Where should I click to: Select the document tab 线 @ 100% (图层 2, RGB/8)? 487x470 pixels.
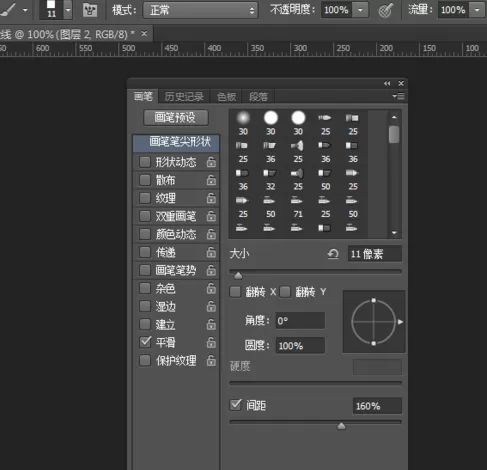point(67,34)
